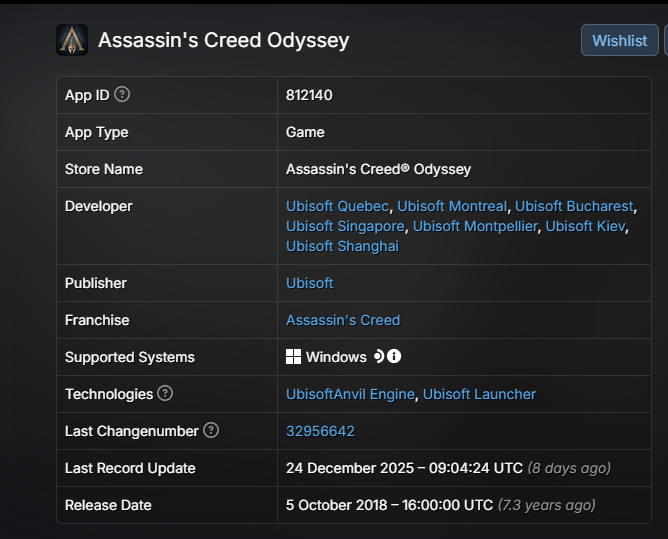Viewport: 668px width, 539px height.
Task: Open the Assassin's Creed franchise link
Action: tap(343, 320)
